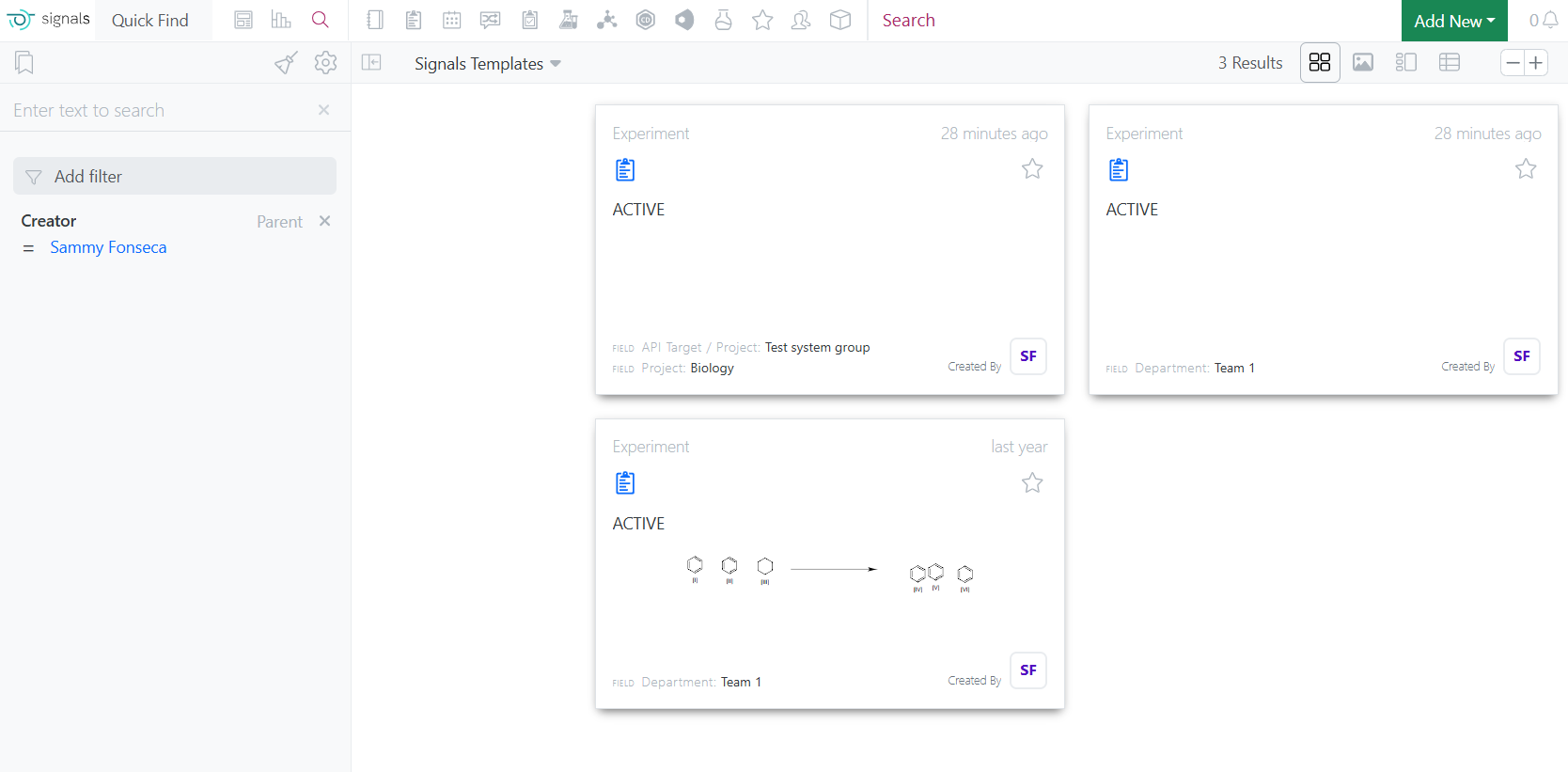Open favorites star in top toolbar
The image size is (1568, 772).
coord(762,20)
